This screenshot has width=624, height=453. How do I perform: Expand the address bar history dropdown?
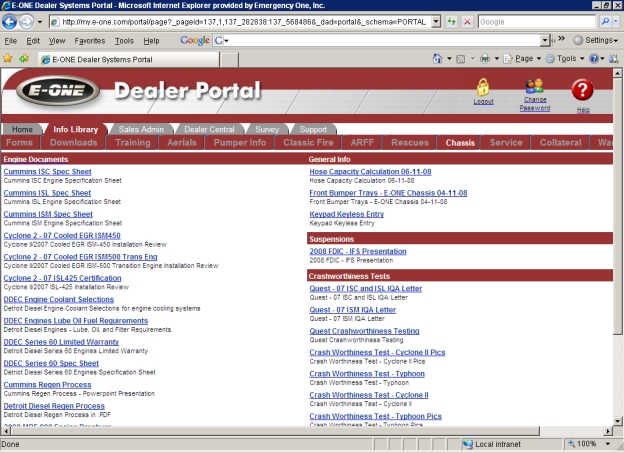(436, 21)
